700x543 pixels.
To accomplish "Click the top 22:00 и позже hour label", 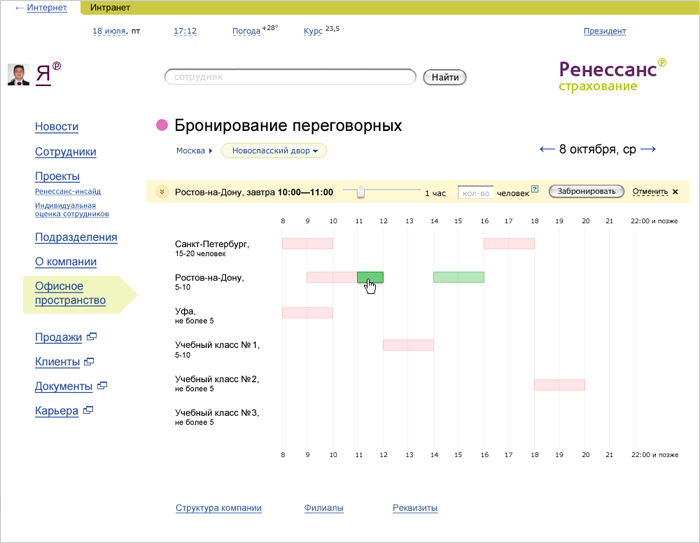I will [654, 221].
